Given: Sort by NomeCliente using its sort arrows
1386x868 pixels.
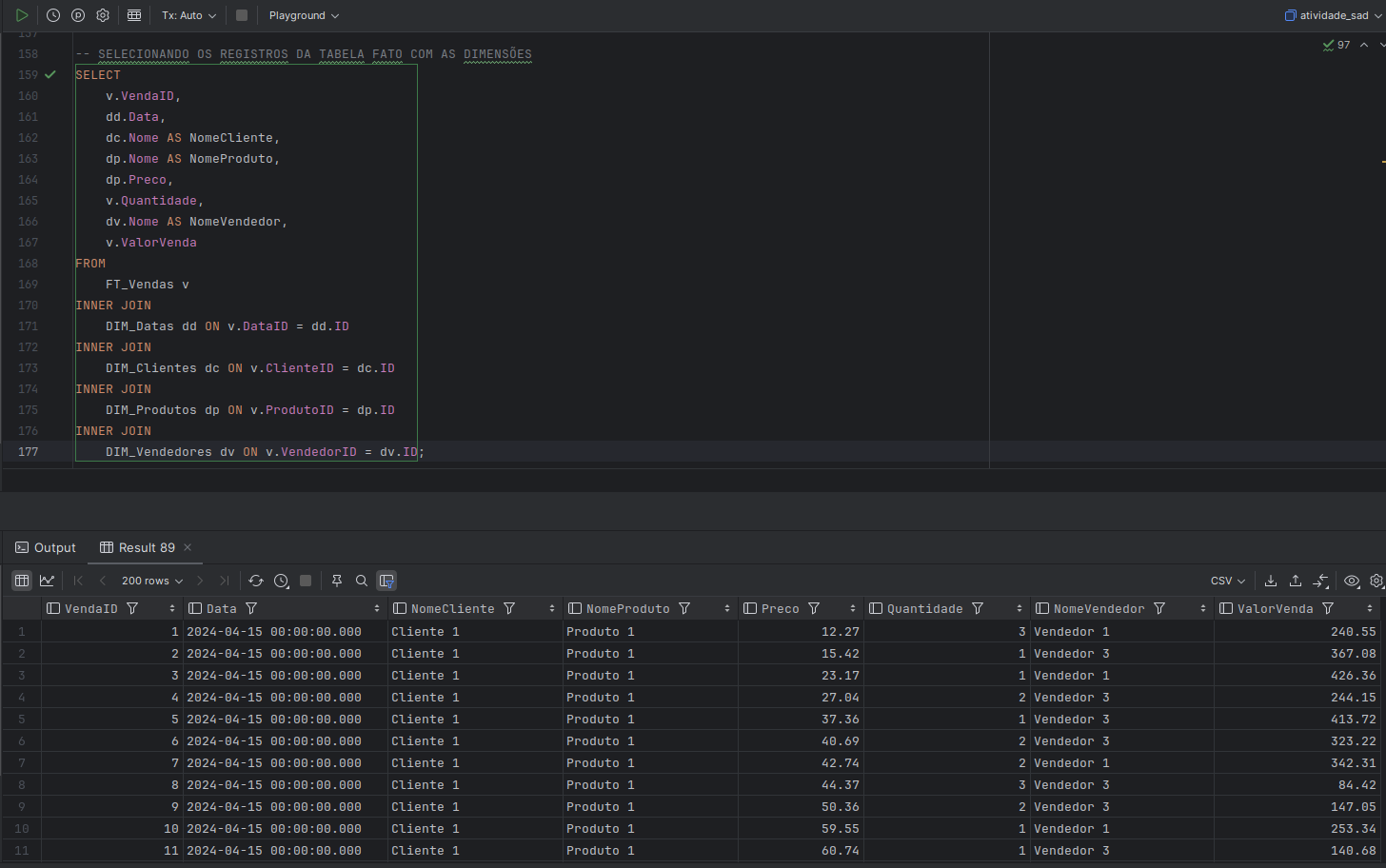Looking at the screenshot, I should point(552,608).
